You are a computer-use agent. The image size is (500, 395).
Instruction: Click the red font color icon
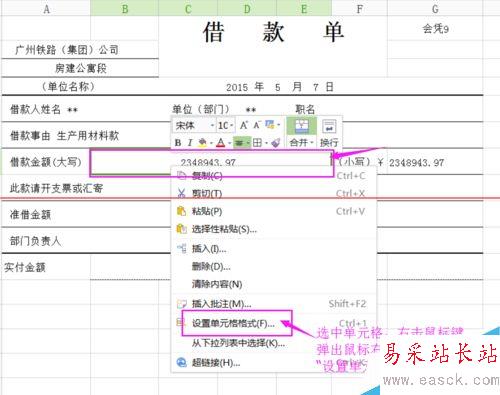click(221, 143)
